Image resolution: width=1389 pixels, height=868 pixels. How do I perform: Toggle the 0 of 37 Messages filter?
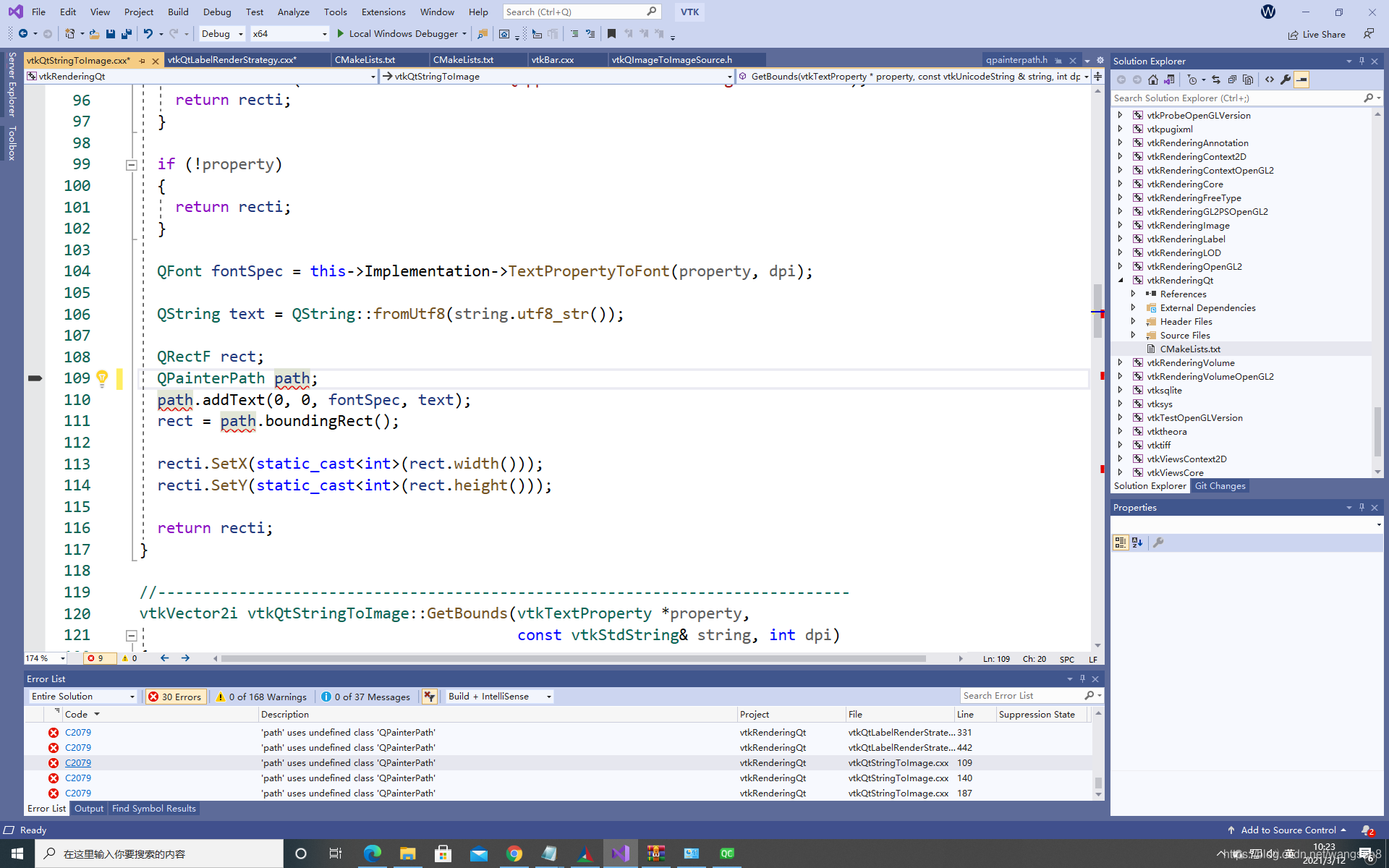pos(366,697)
